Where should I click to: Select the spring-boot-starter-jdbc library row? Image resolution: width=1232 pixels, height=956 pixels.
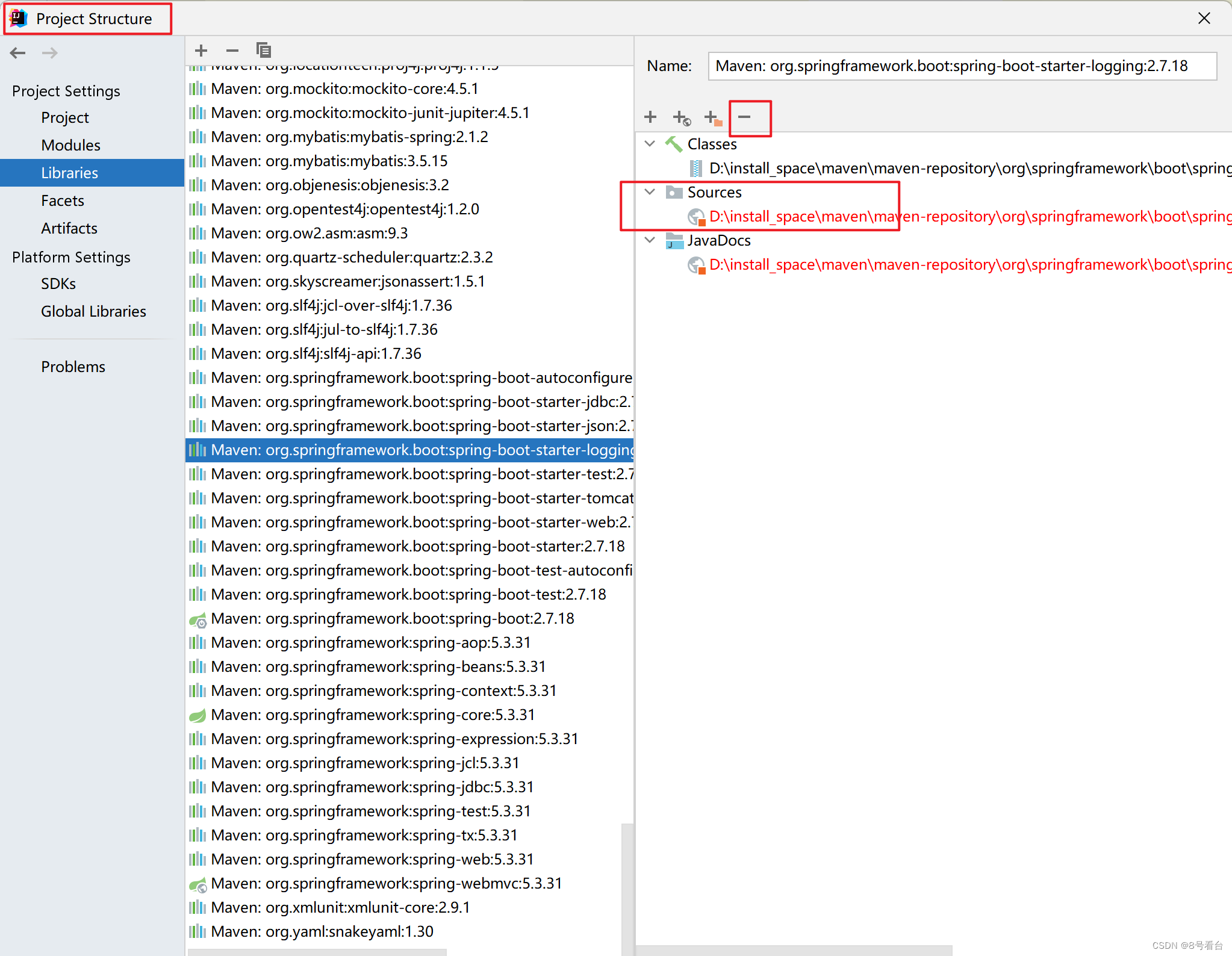tap(409, 402)
